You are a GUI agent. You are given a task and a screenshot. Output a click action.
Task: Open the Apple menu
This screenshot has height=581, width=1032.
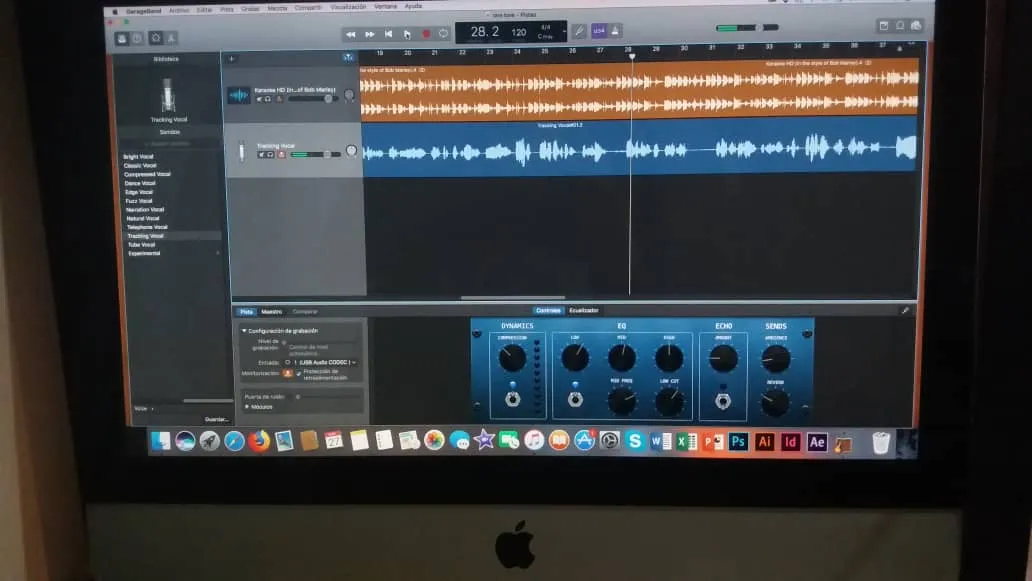tap(115, 12)
